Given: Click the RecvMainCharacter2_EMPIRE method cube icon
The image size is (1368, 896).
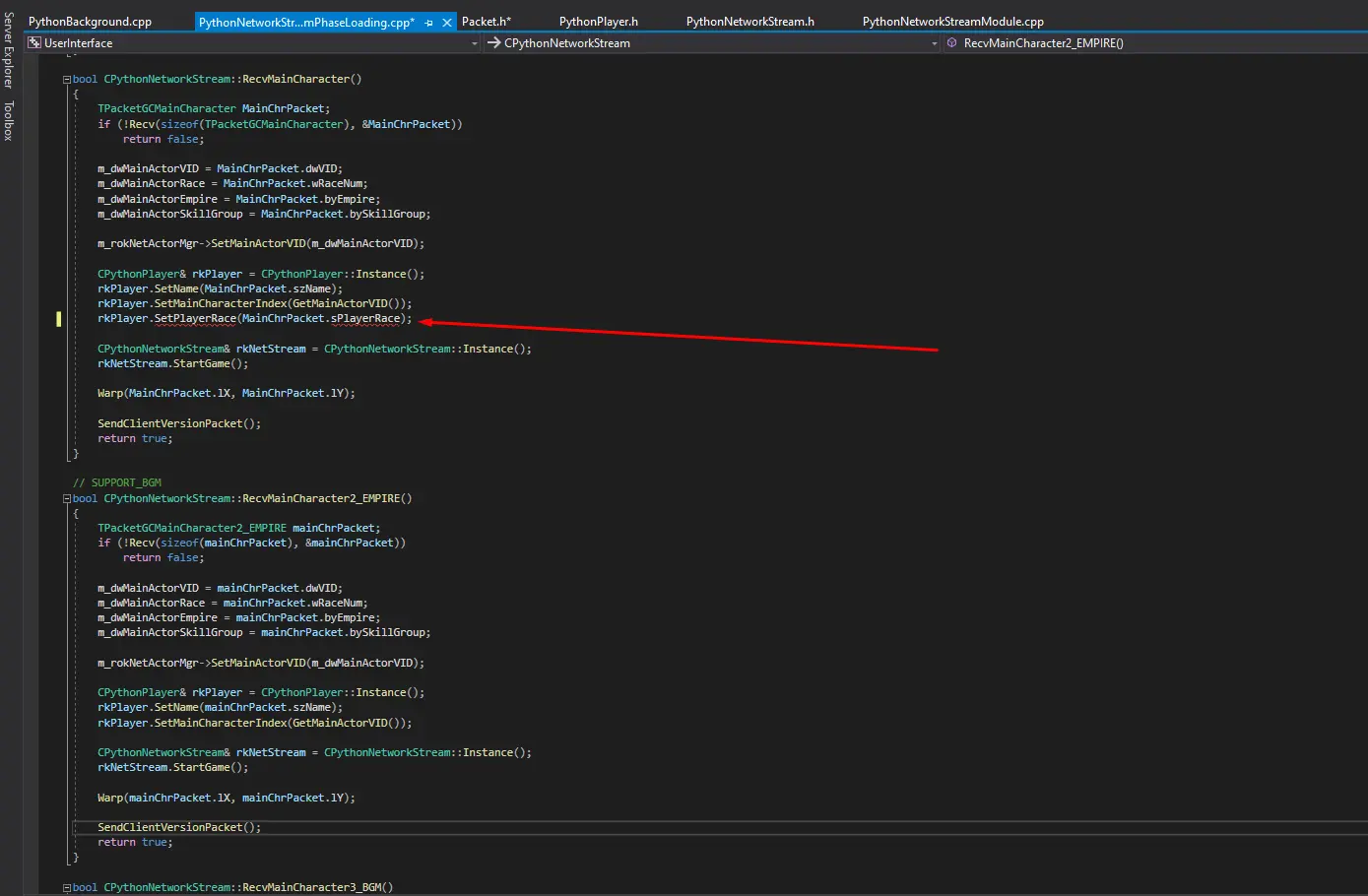Looking at the screenshot, I should click(951, 43).
